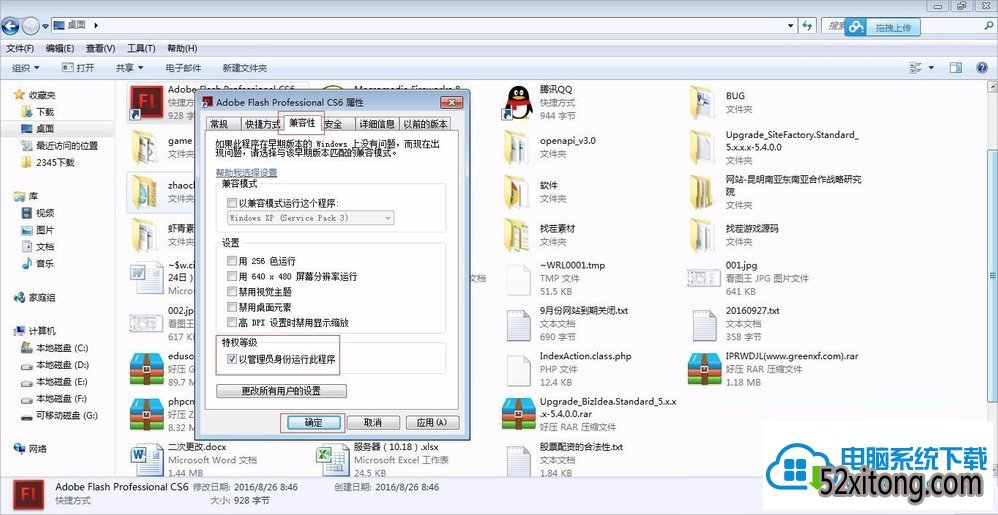The width and height of the screenshot is (998, 515).
Task: Switch to the 以前的版本 tab
Action: coord(425,125)
